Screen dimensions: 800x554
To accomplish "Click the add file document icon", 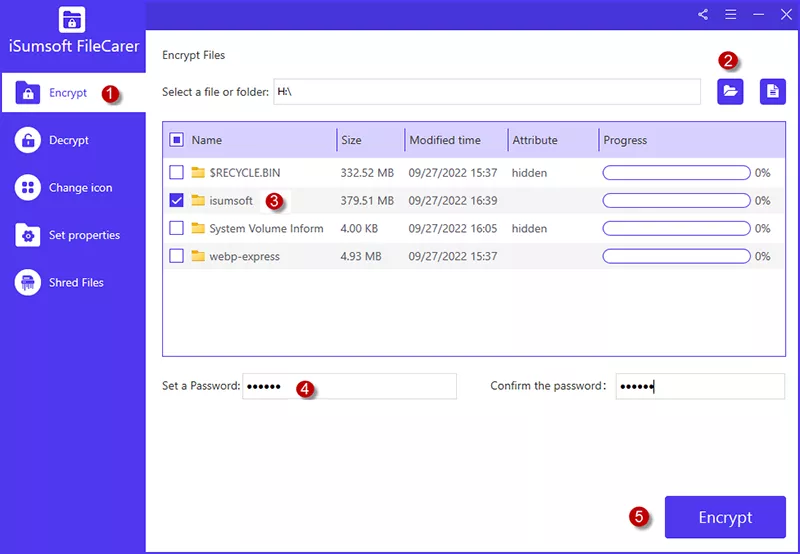I will tap(772, 91).
